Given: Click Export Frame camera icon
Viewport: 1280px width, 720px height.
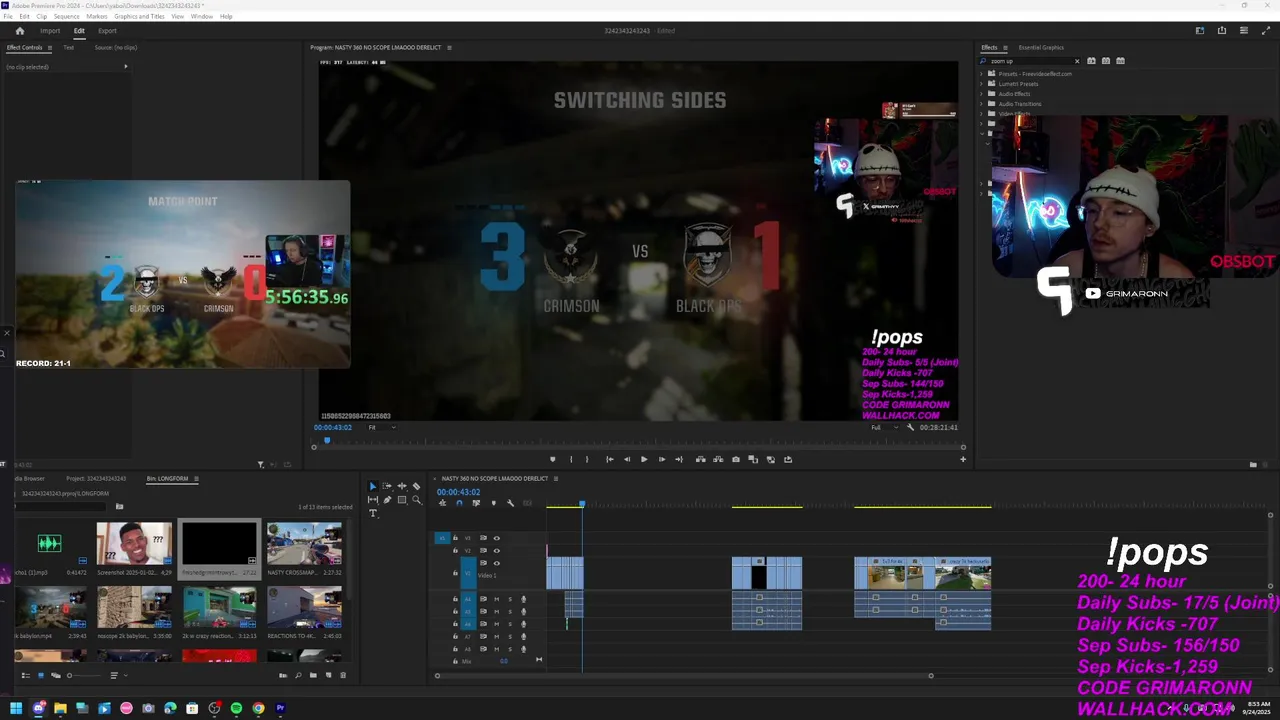Looking at the screenshot, I should pyautogui.click(x=736, y=459).
